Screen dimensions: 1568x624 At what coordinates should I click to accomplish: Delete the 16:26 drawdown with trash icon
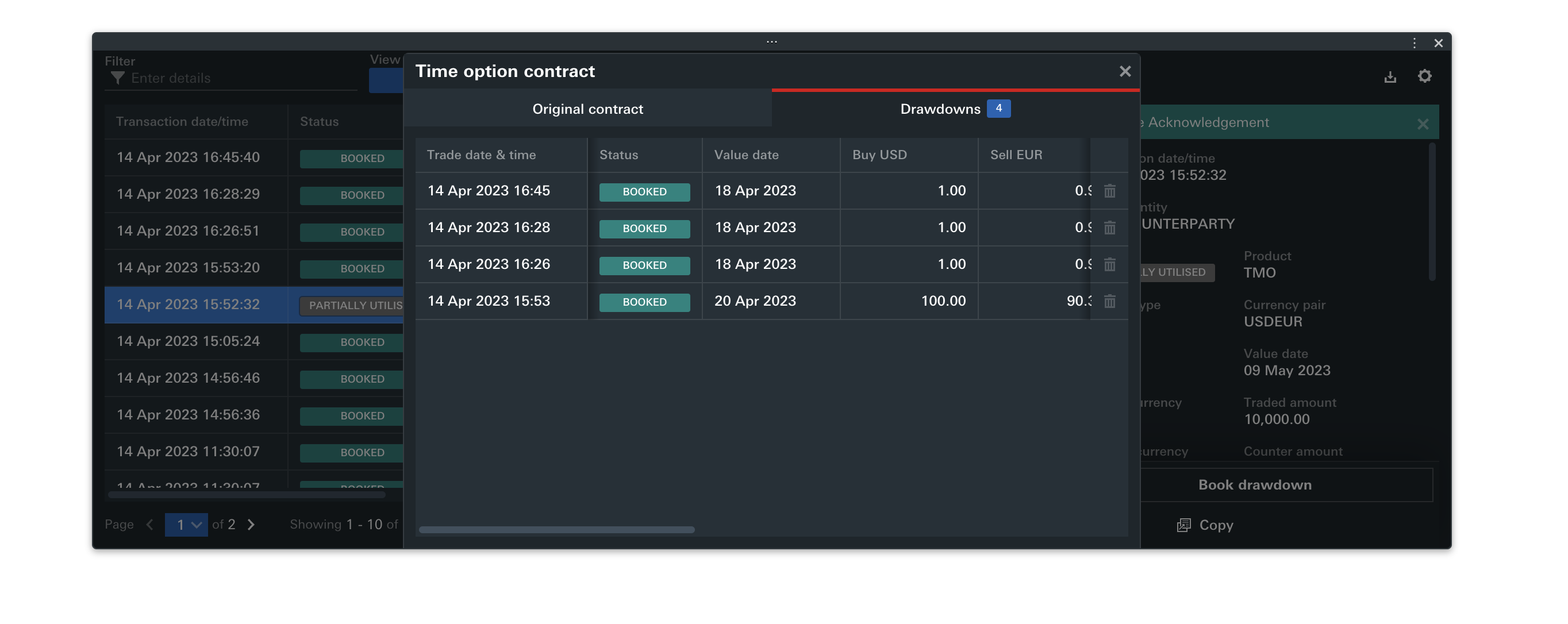pyautogui.click(x=1109, y=264)
